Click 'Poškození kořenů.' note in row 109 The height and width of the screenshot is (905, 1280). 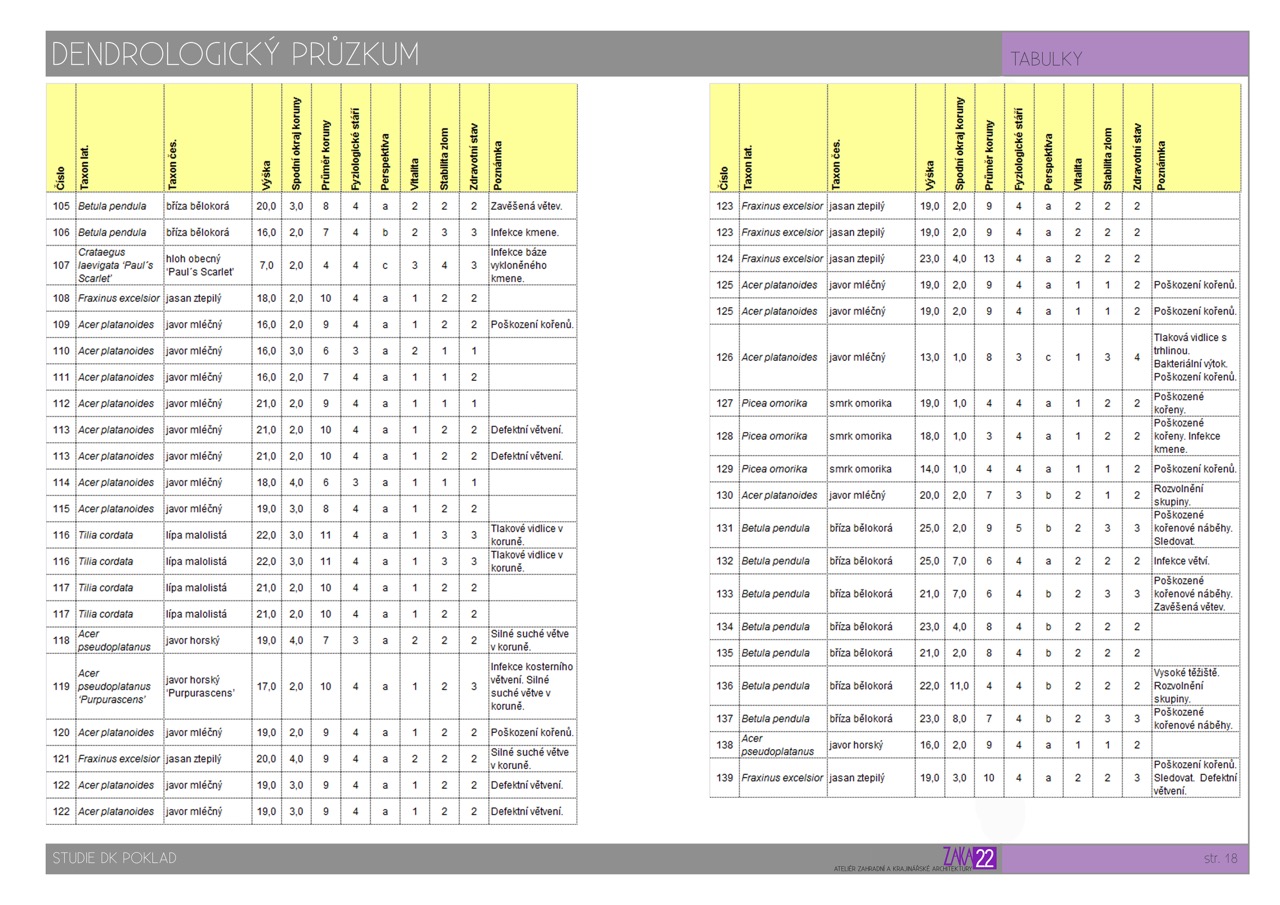click(x=532, y=325)
